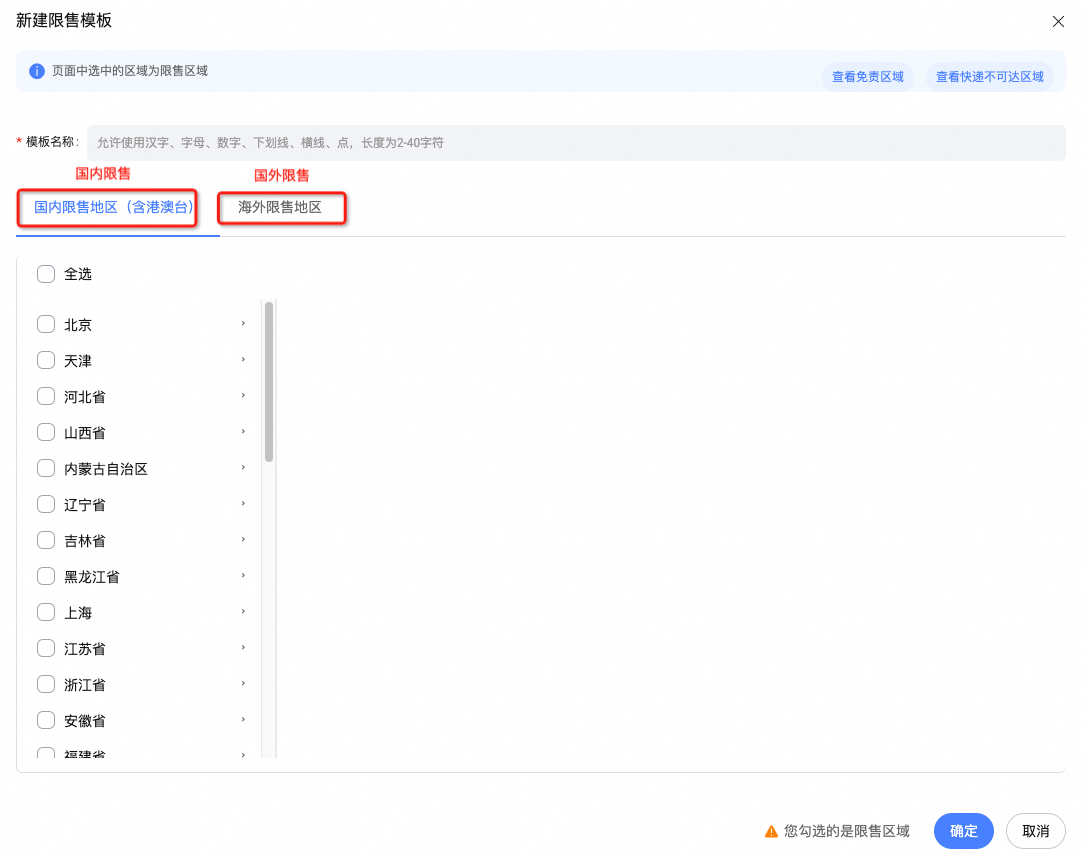The image size is (1087, 857).
Task: Expand the 河北省 sub-regions chevron
Action: [243, 396]
